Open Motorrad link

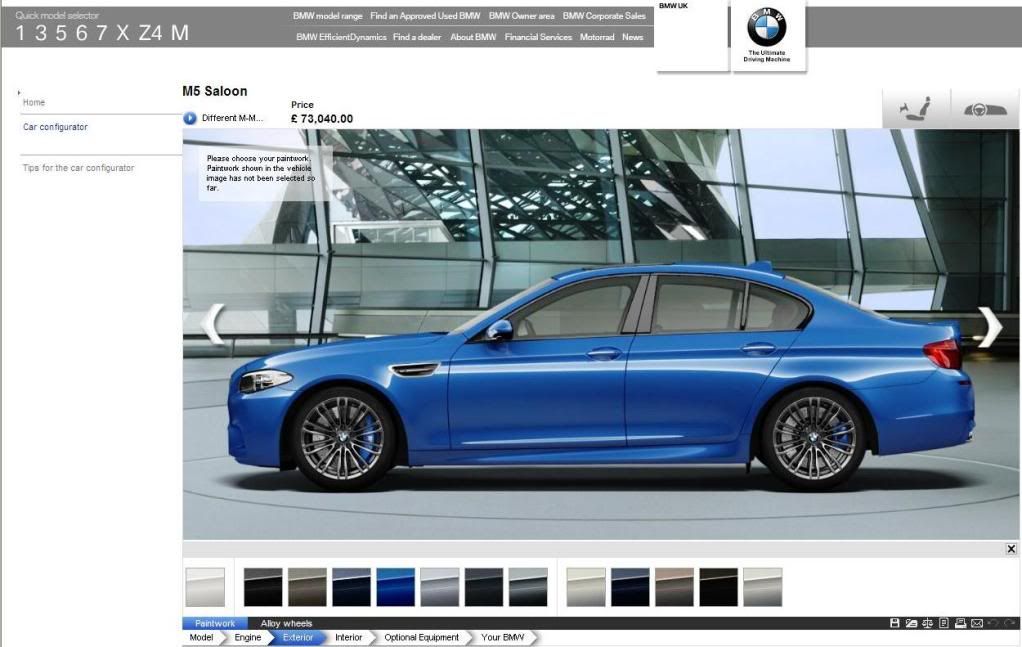tap(597, 37)
